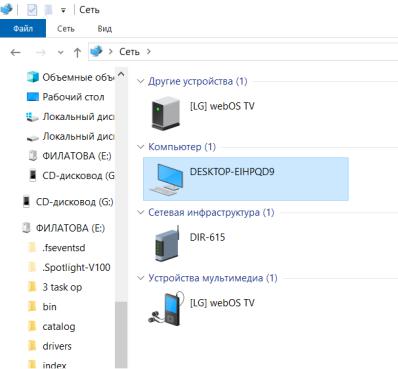Click the top-level CD-дисковод (G:) device icon
This screenshot has height=369, width=398.
(x=26, y=202)
